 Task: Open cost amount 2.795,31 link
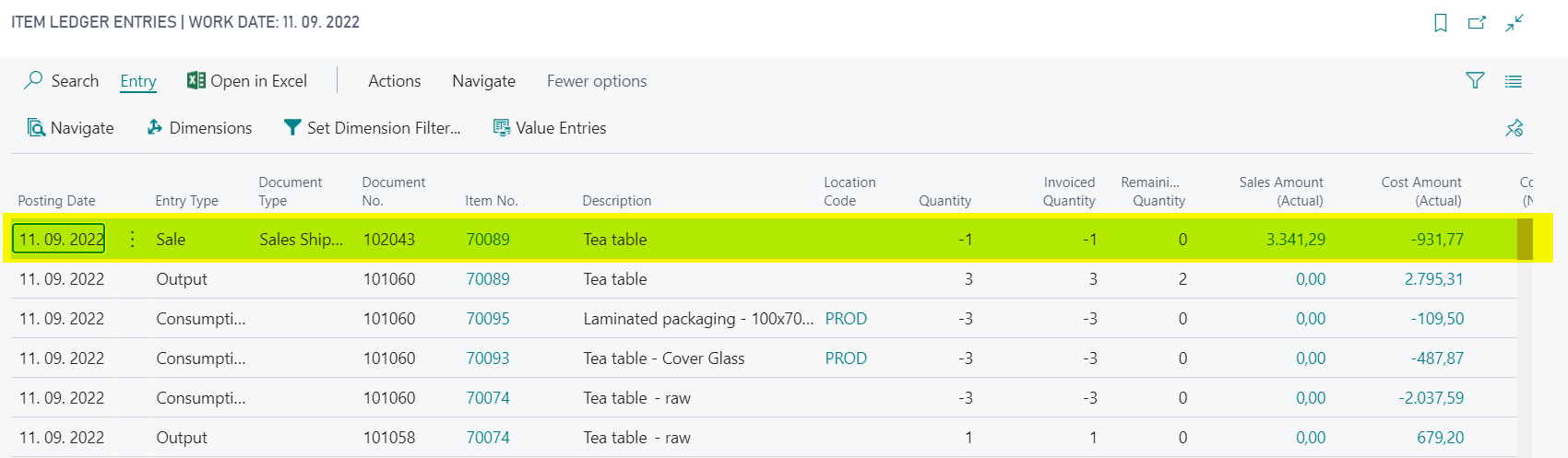(1434, 279)
